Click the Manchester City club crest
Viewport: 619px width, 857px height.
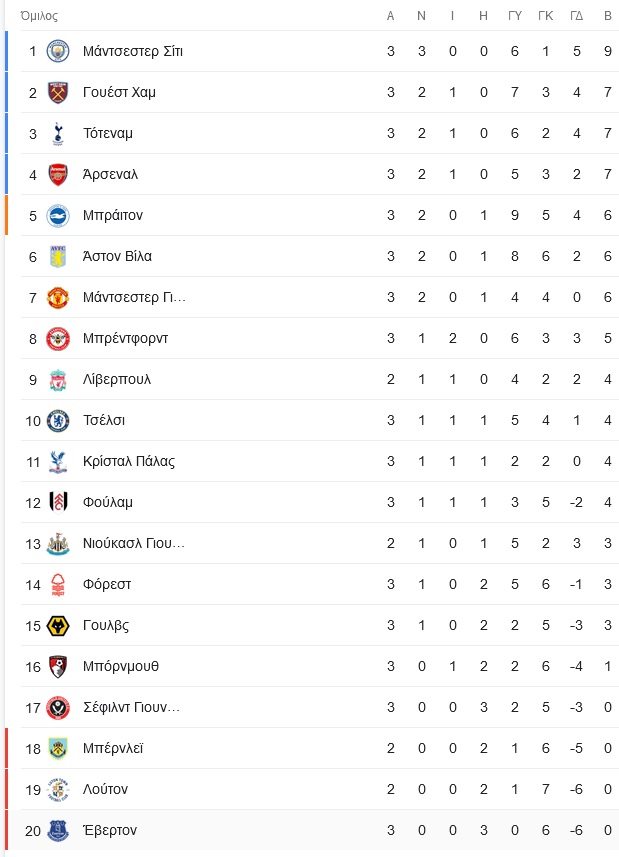pyautogui.click(x=58, y=51)
